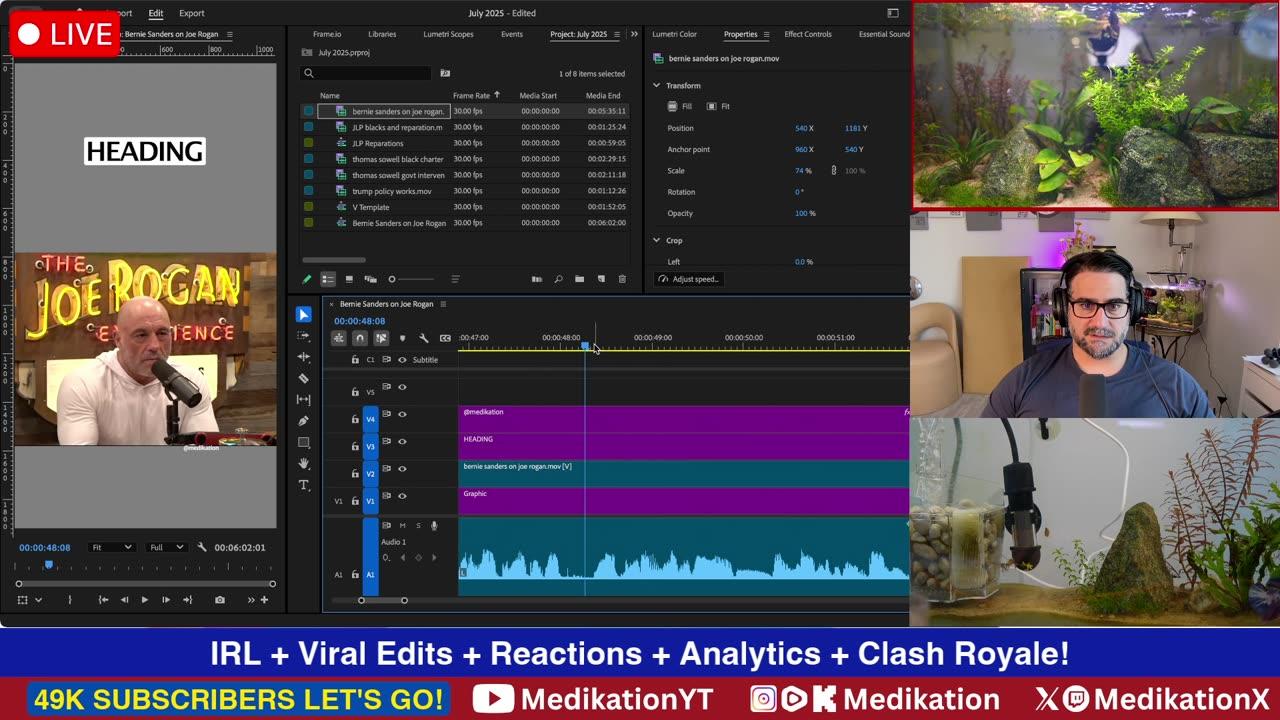Image resolution: width=1280 pixels, height=720 pixels.
Task: Step forward one frame
Action: pyautogui.click(x=166, y=600)
